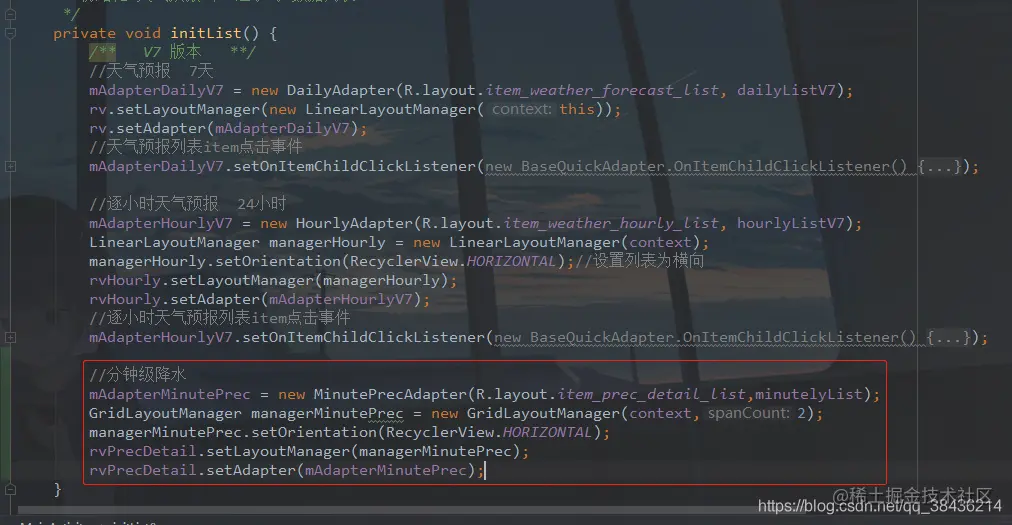Click comment //天气预报列表item点击事件
The image size is (1012, 525).
[x=196, y=147]
